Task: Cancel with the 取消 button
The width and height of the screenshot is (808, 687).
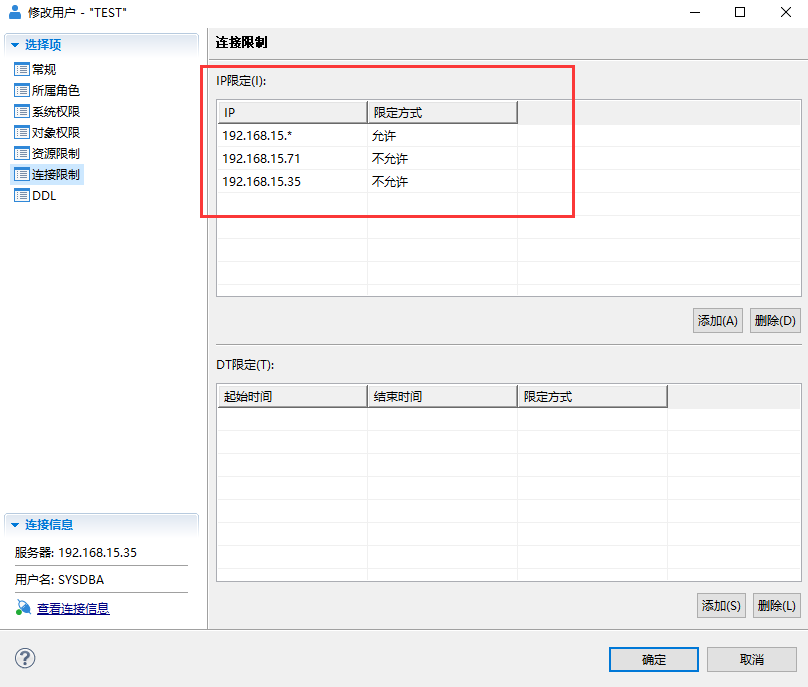Action: (x=751, y=659)
